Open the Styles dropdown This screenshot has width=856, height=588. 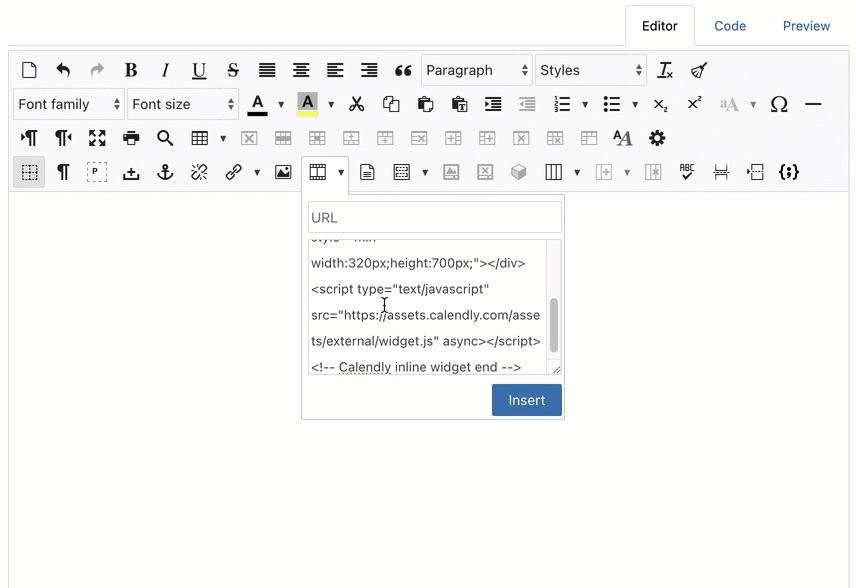tap(590, 70)
